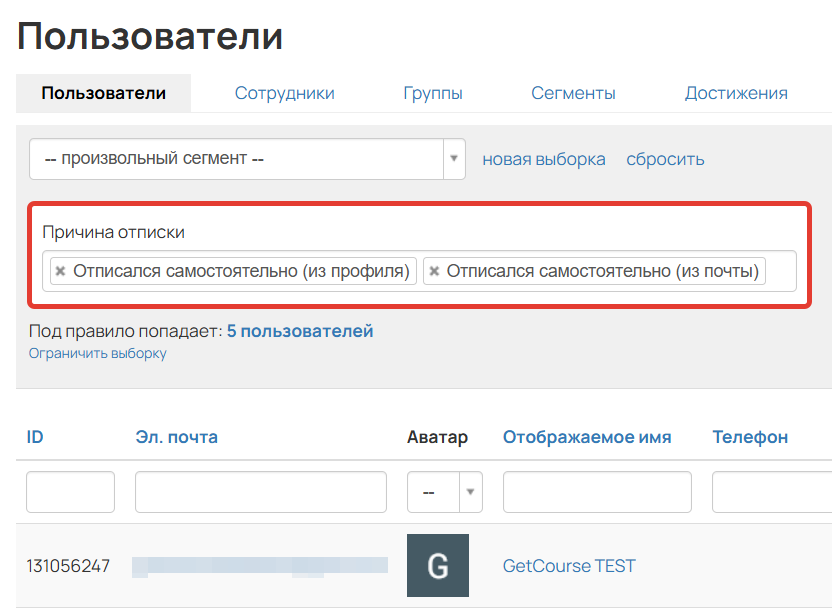The image size is (832, 612).
Task: Remove the 'Отписался самостоятельно (из почты)' filter tag
Action: click(x=433, y=270)
